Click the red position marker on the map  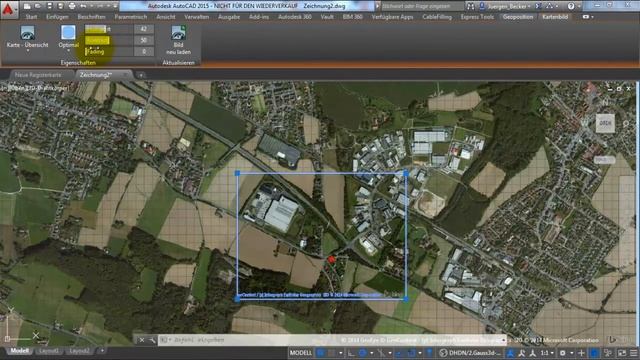click(x=331, y=260)
